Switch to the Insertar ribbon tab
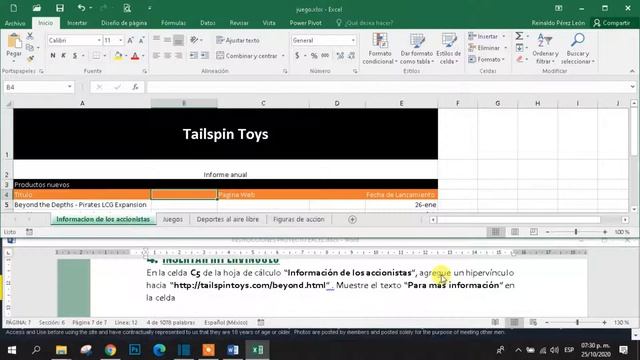Viewport: 640px width, 360px height. [77, 23]
